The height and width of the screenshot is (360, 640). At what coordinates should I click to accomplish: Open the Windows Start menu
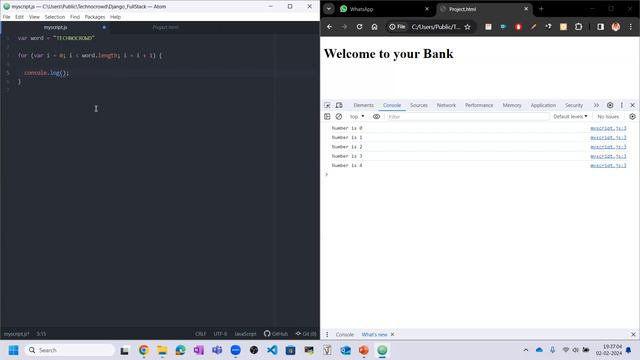click(x=13, y=350)
